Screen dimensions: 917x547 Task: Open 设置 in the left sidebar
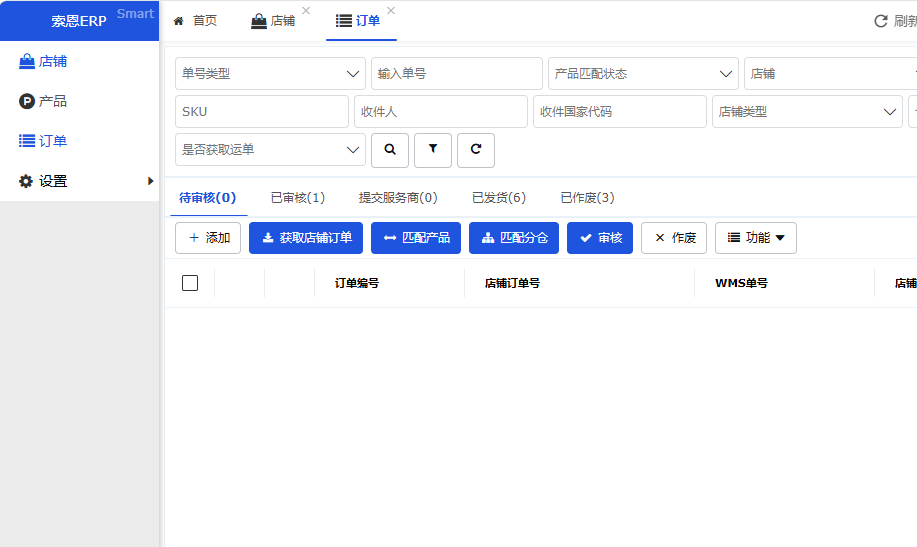coord(43,181)
